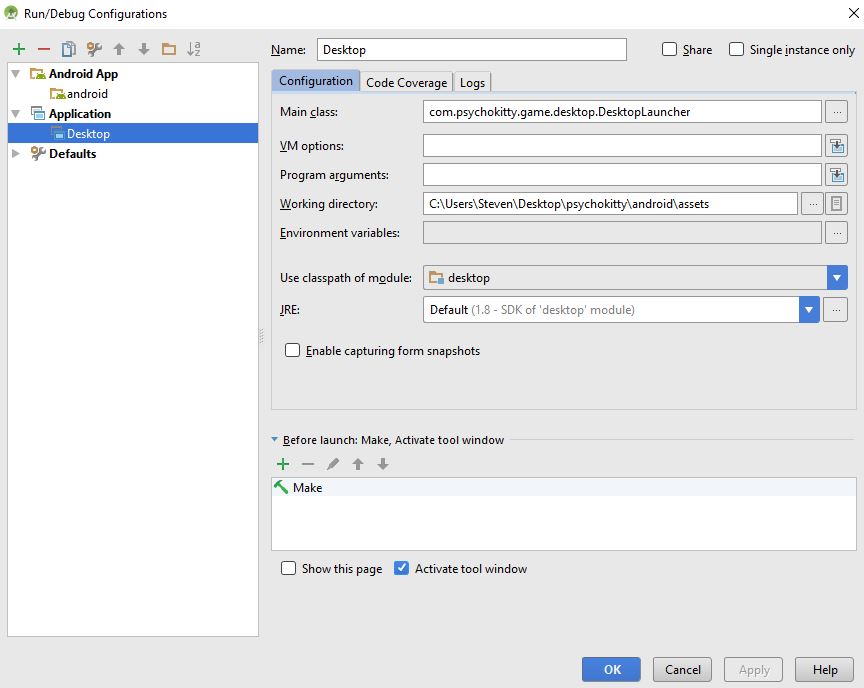864x688 pixels.
Task: Click the Main class text field
Action: (x=622, y=112)
